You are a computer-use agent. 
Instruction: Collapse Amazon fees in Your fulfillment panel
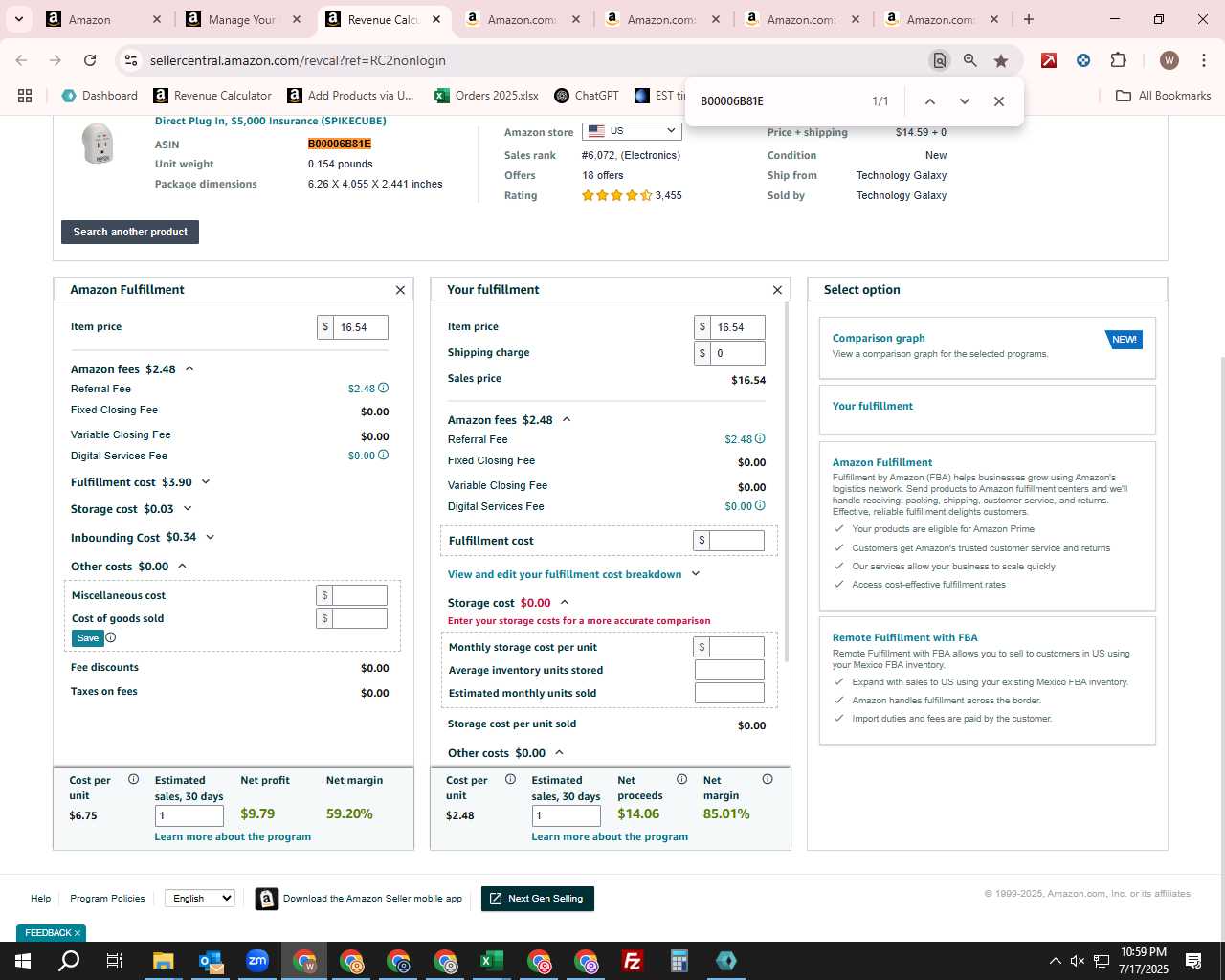coord(567,419)
